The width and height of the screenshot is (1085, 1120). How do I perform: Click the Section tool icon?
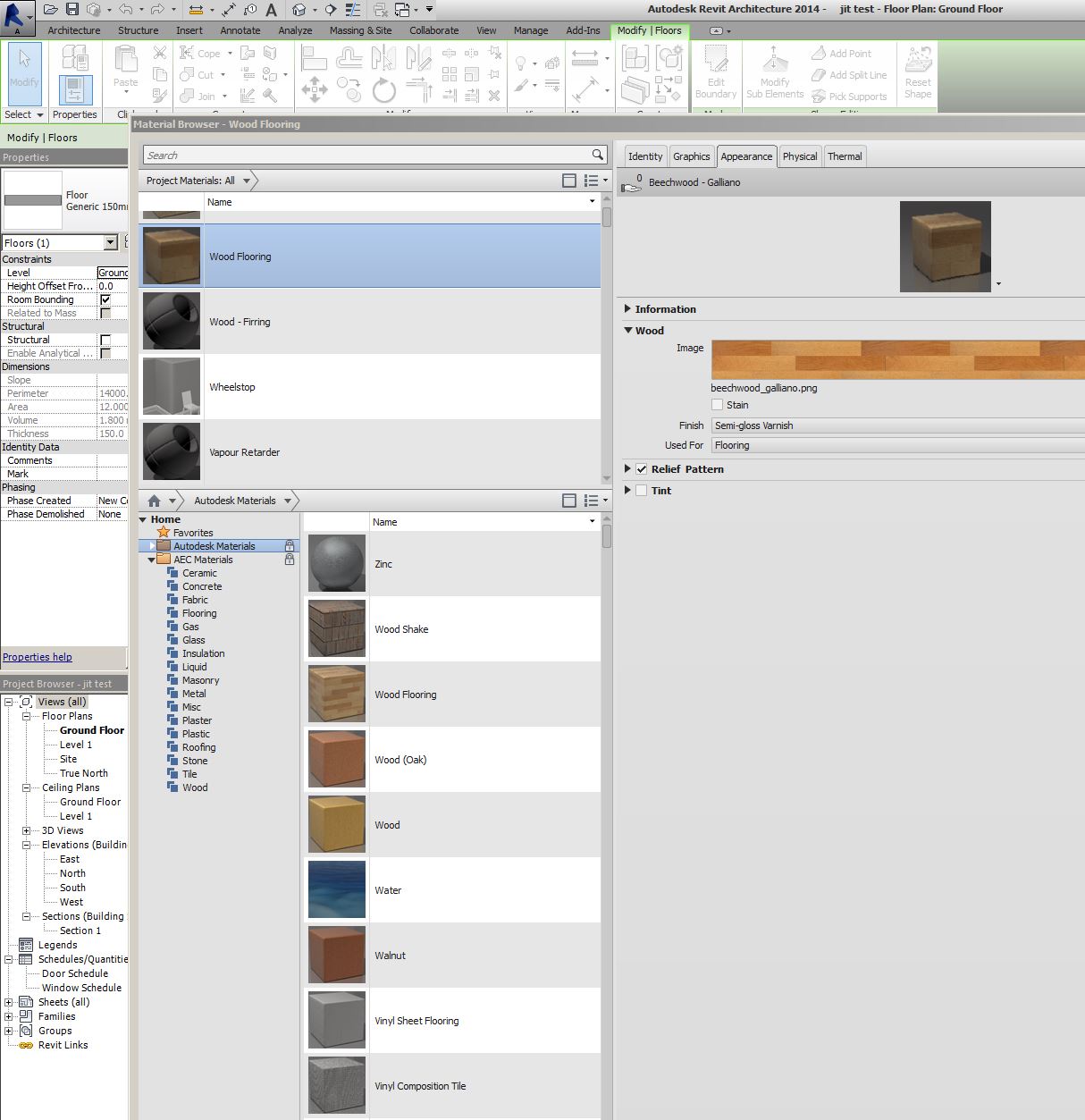[x=331, y=9]
